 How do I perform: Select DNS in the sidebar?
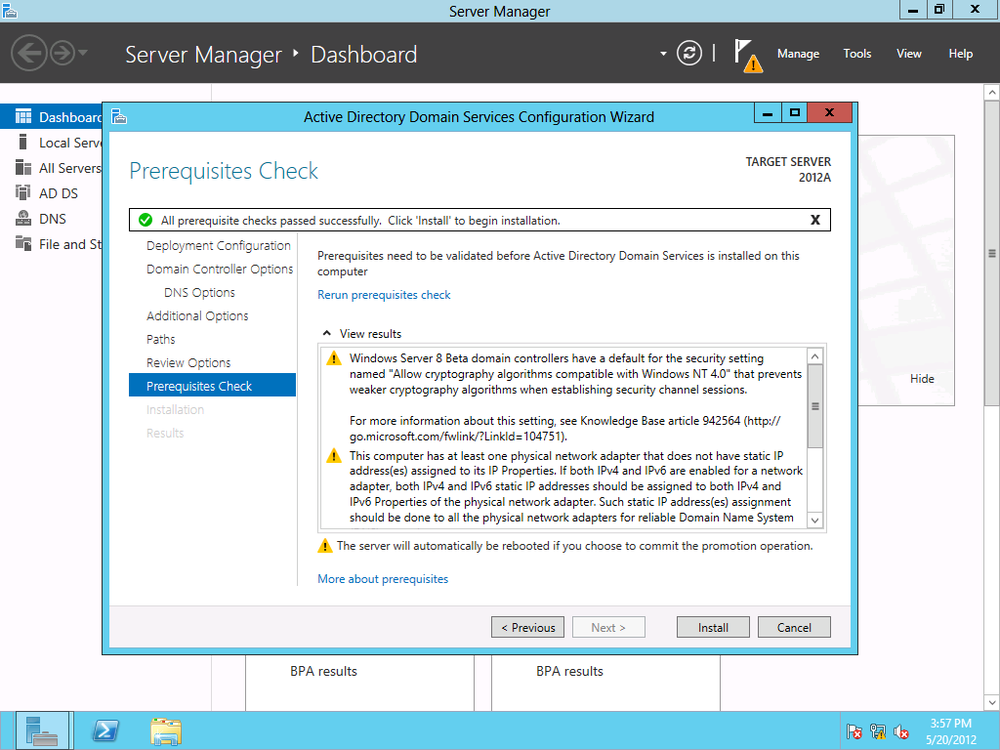pos(52,219)
